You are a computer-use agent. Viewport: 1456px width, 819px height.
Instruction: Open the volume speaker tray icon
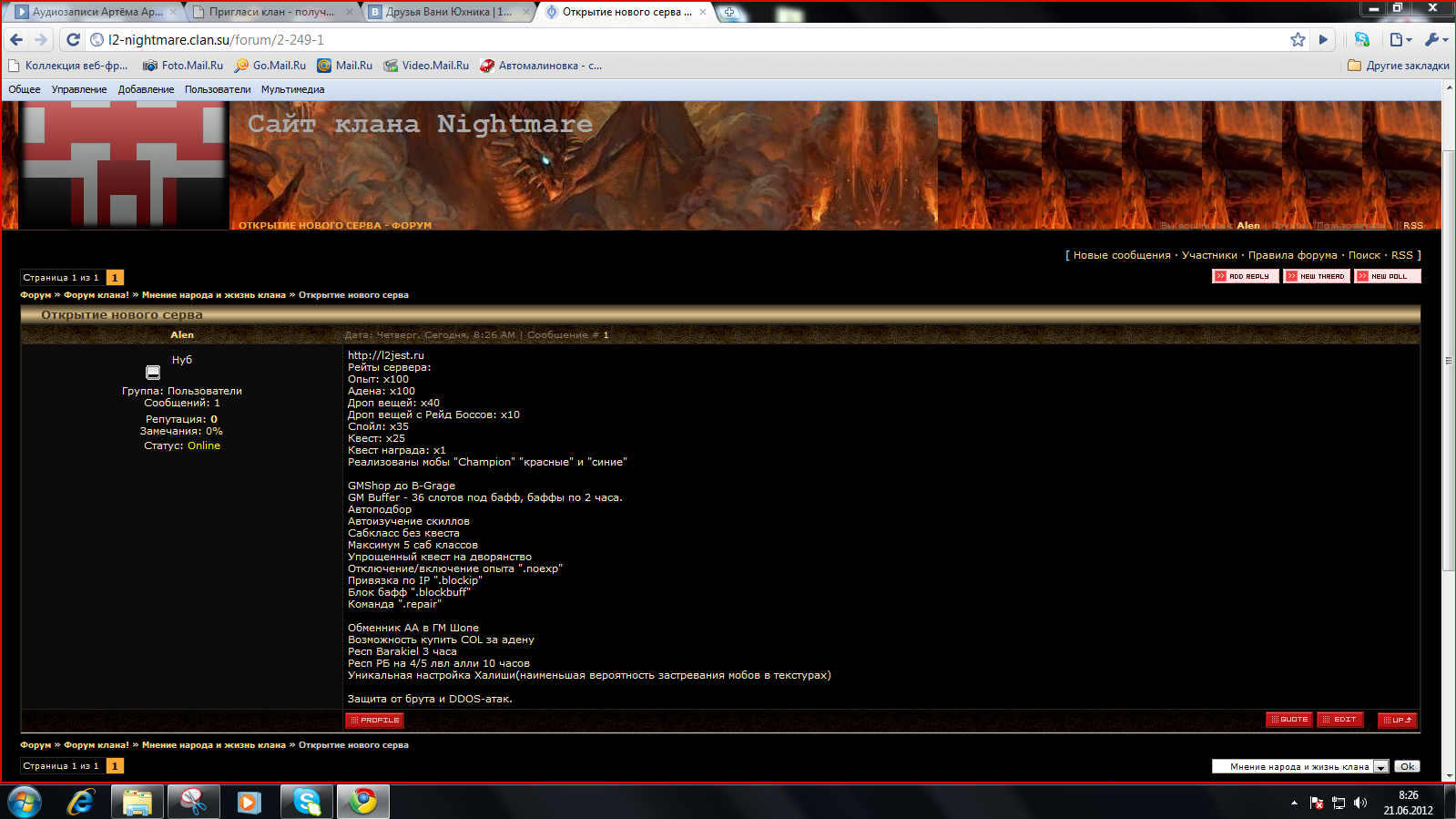[1360, 803]
